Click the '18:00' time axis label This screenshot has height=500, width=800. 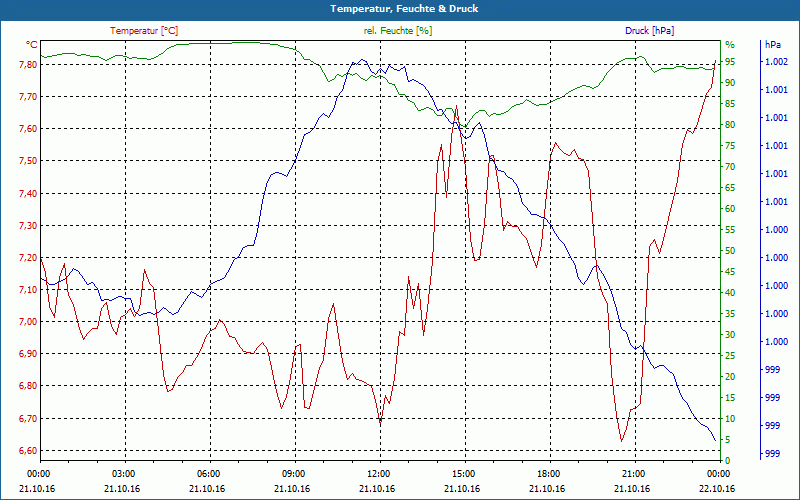coord(547,474)
